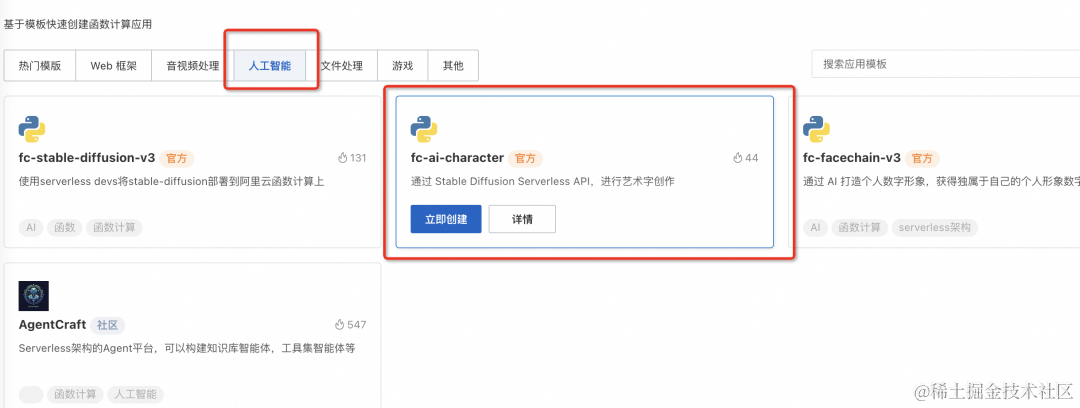
Task: Click 官方 badge on fc-facechain-v3
Action: pyautogui.click(x=922, y=159)
